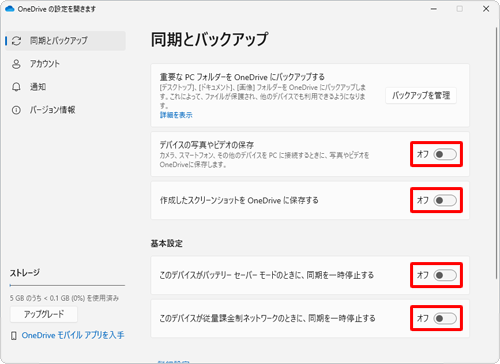Click the account person icon

click(x=16, y=64)
